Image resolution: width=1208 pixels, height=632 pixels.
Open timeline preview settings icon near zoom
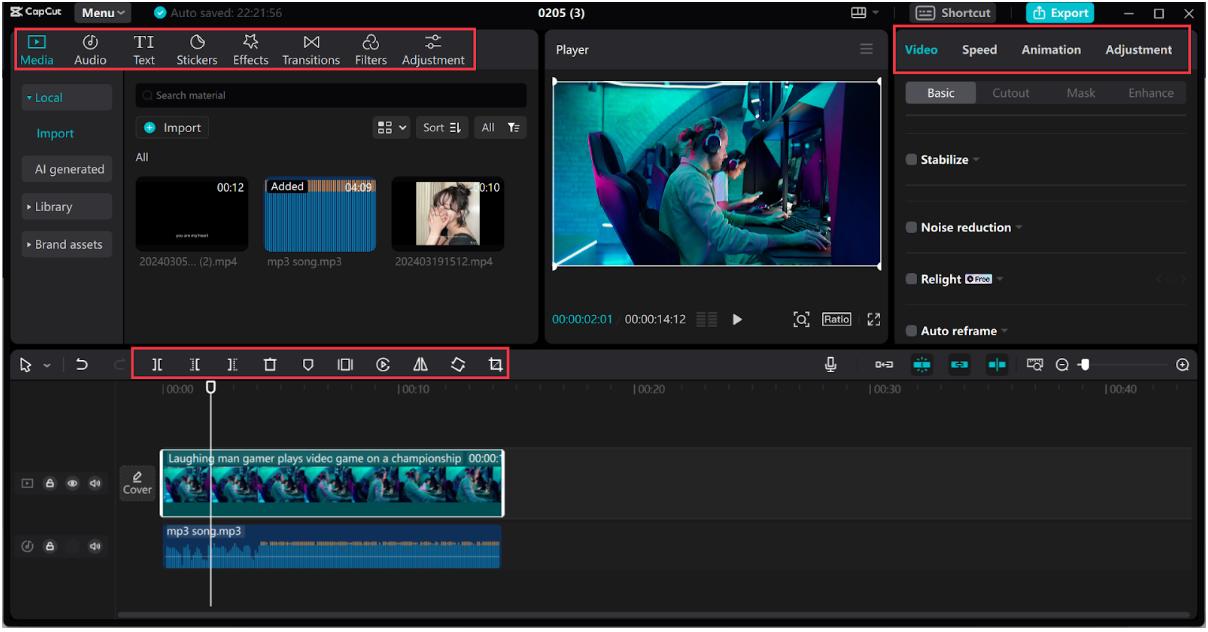pos(1035,365)
